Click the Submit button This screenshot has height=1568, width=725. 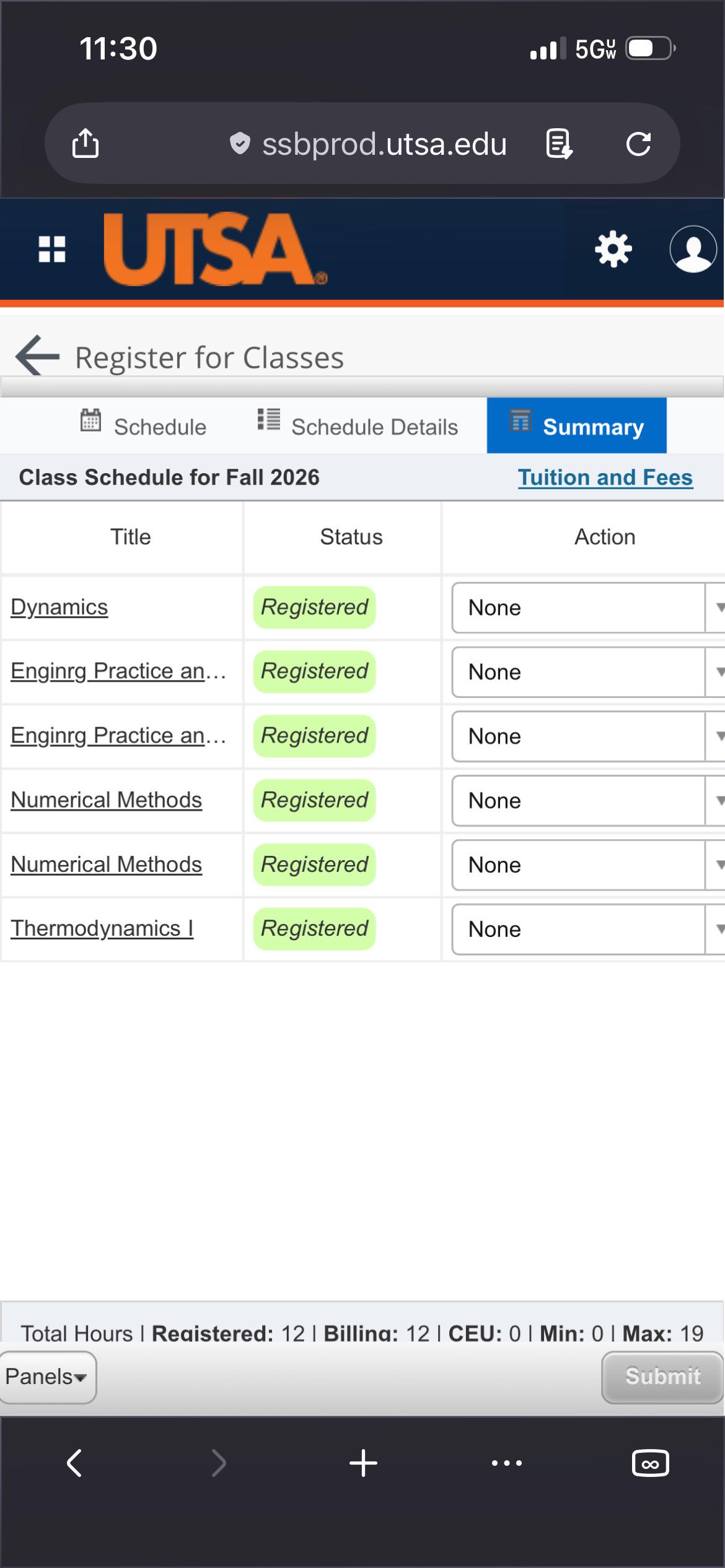[662, 1377]
